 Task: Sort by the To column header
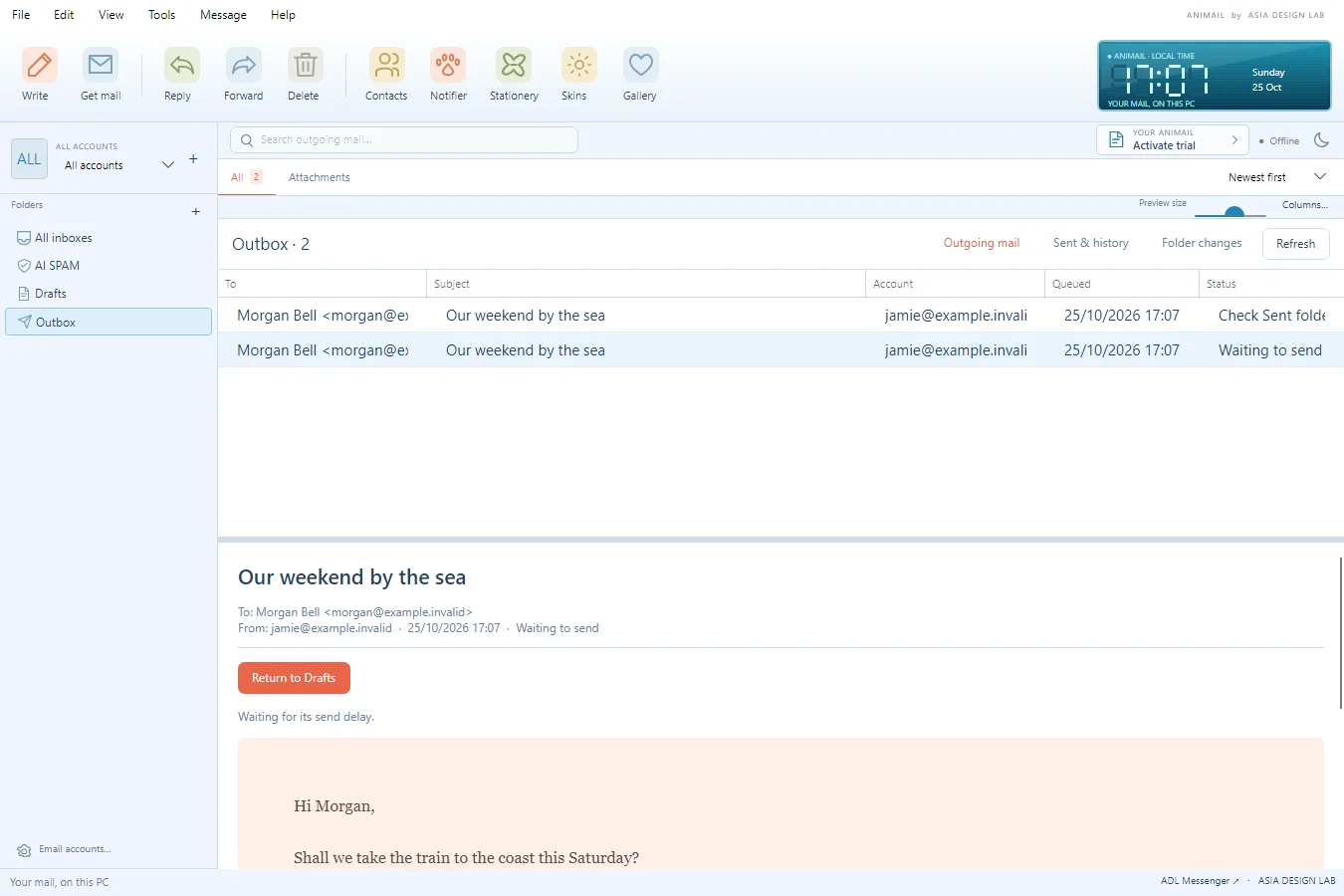[322, 284]
